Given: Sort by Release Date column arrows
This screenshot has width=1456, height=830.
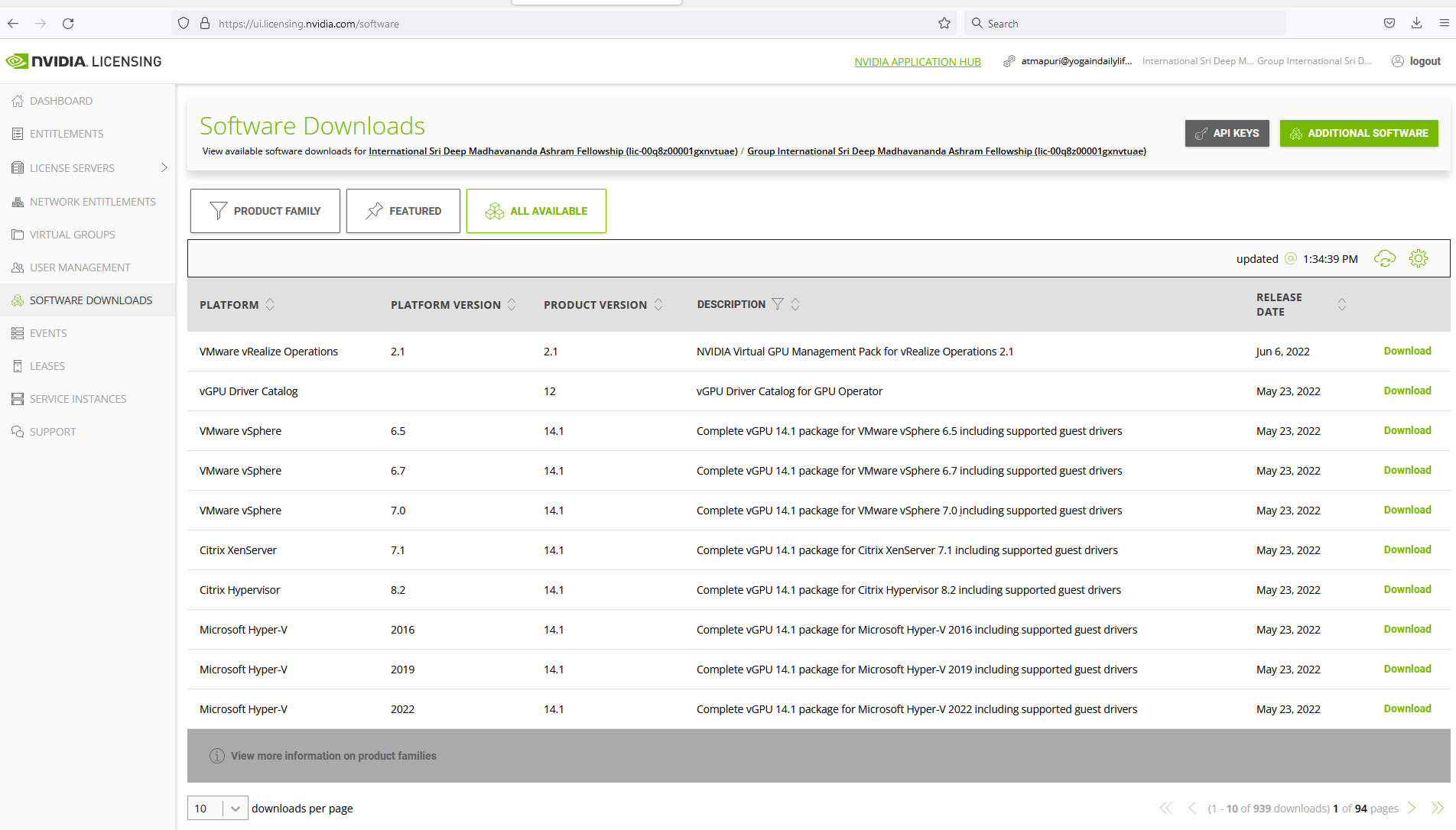Looking at the screenshot, I should 1342,304.
